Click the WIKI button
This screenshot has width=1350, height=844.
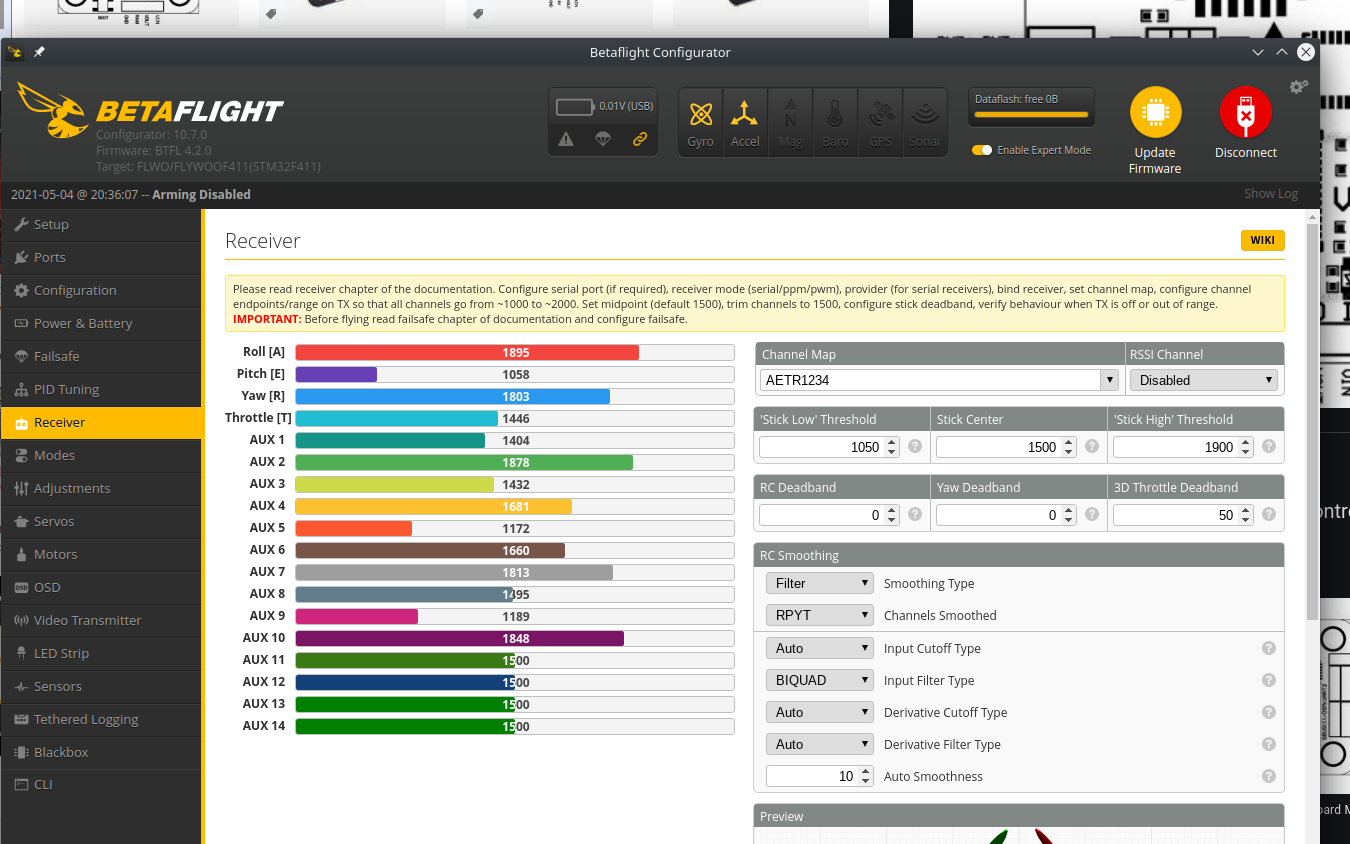click(1262, 240)
